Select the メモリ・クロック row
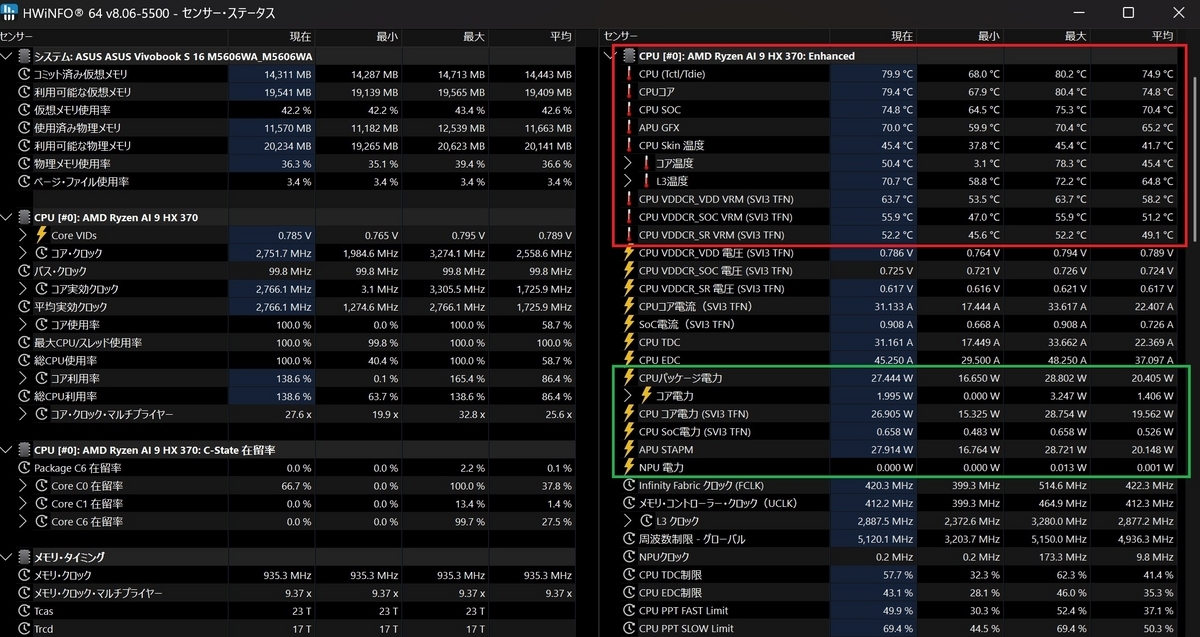Image resolution: width=1200 pixels, height=637 pixels. point(288,575)
